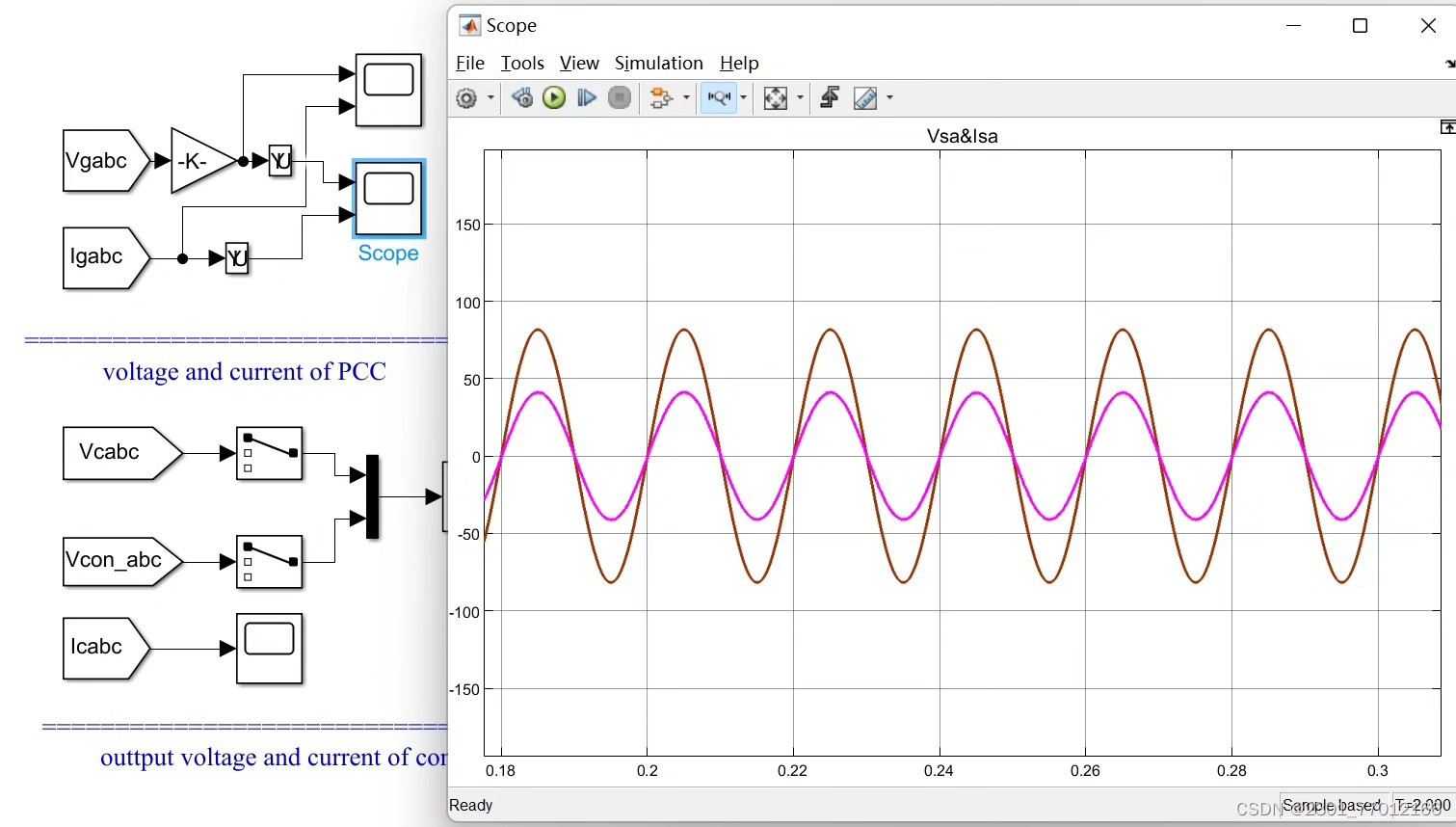Click the 0.18 x-axis tick label
Viewport: 1456px width, 827px height.
pos(500,771)
